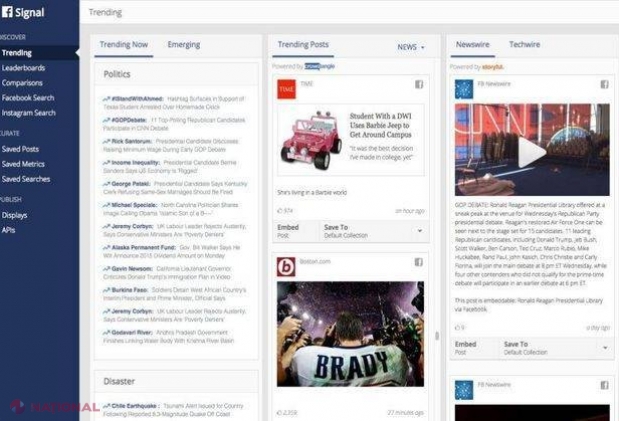Click second FB Newswire globe avatar

(464, 390)
